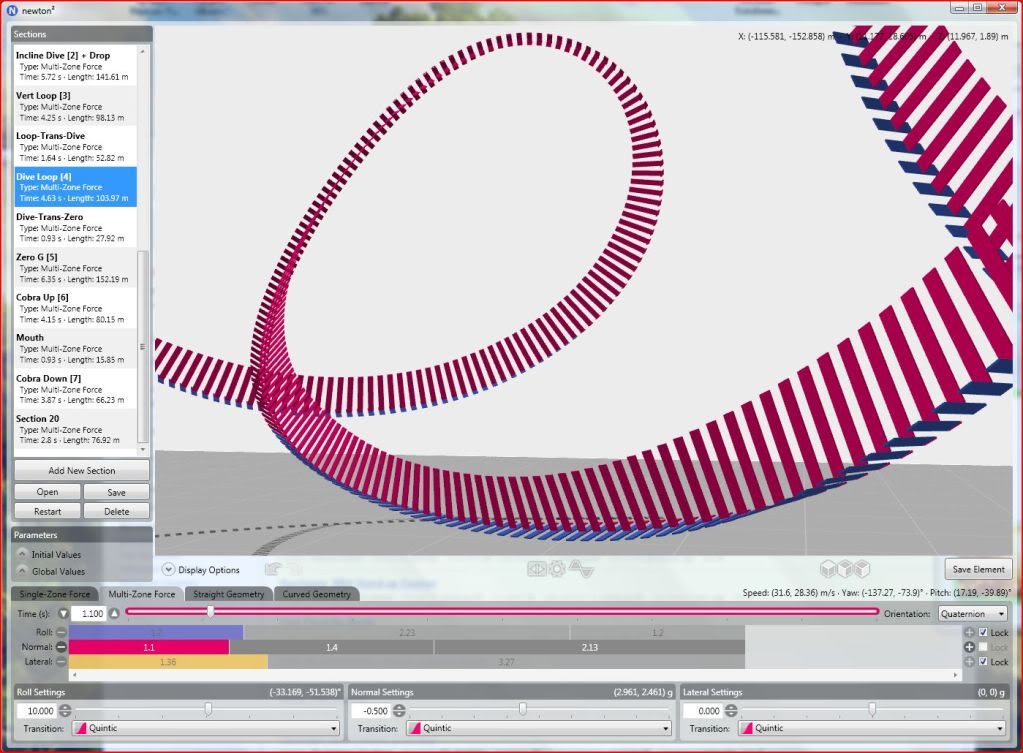Click the Open button
1023x753 pixels.
coord(48,492)
